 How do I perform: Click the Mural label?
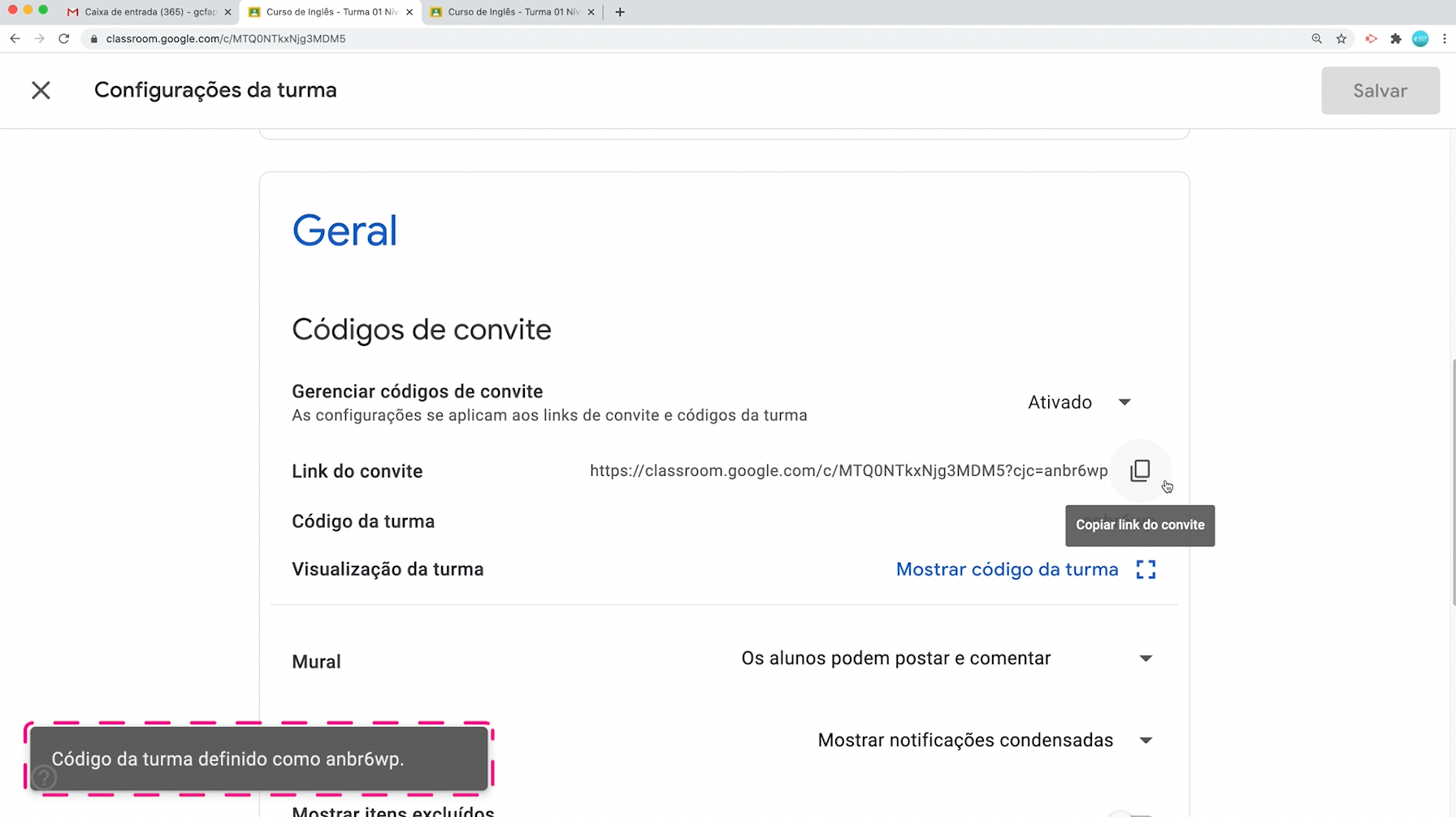[316, 662]
